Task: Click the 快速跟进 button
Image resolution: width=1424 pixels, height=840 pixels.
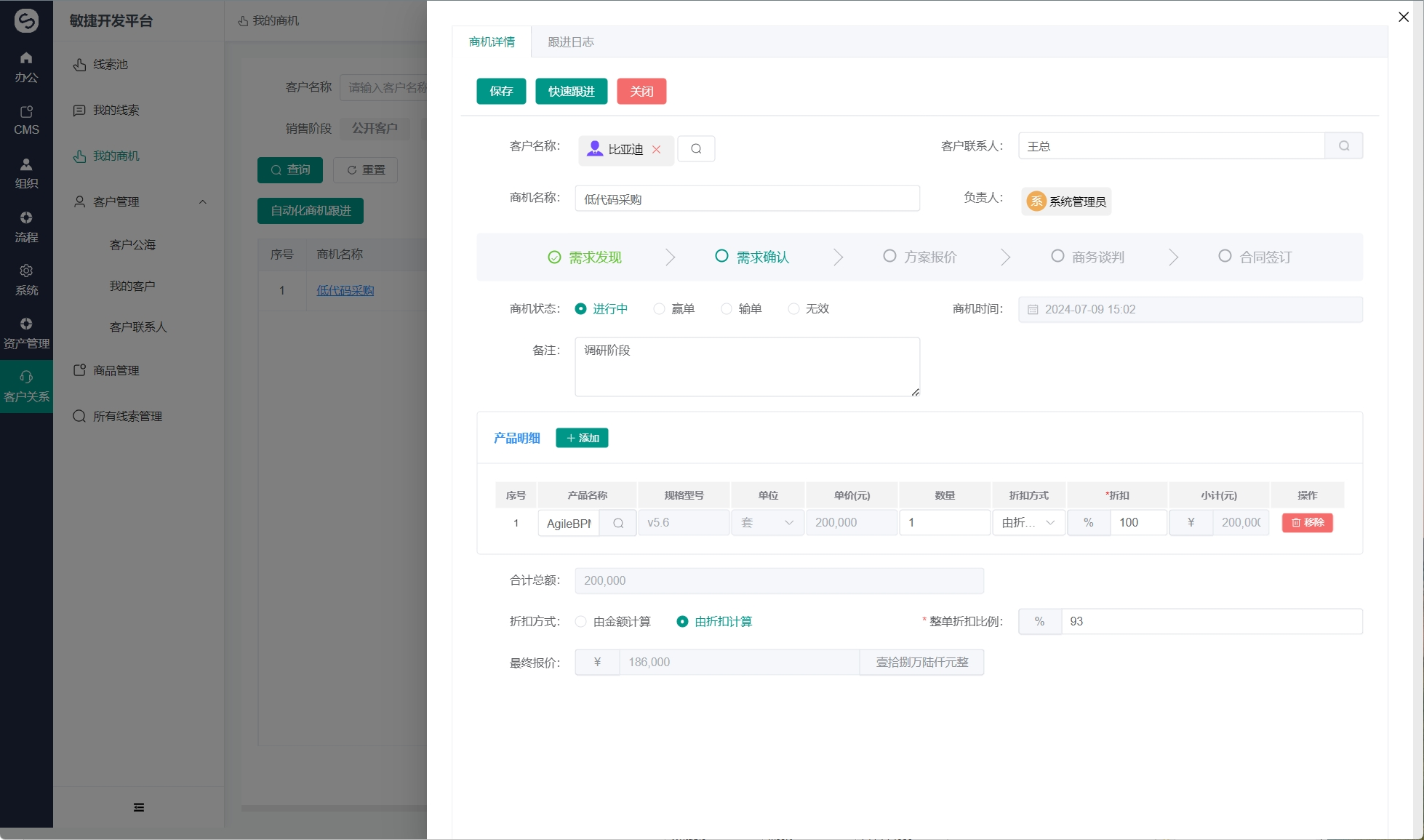Action: click(x=571, y=92)
